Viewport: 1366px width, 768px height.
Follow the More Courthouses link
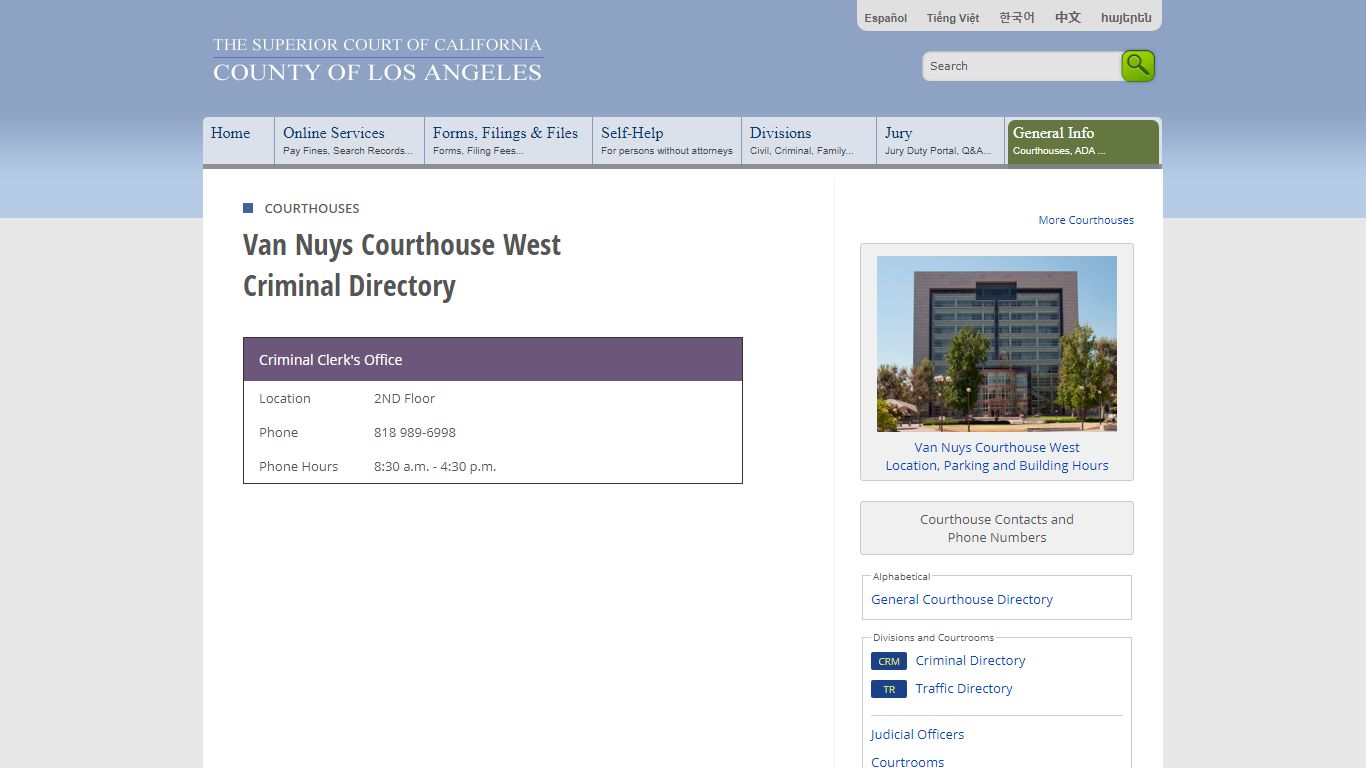tap(1086, 220)
